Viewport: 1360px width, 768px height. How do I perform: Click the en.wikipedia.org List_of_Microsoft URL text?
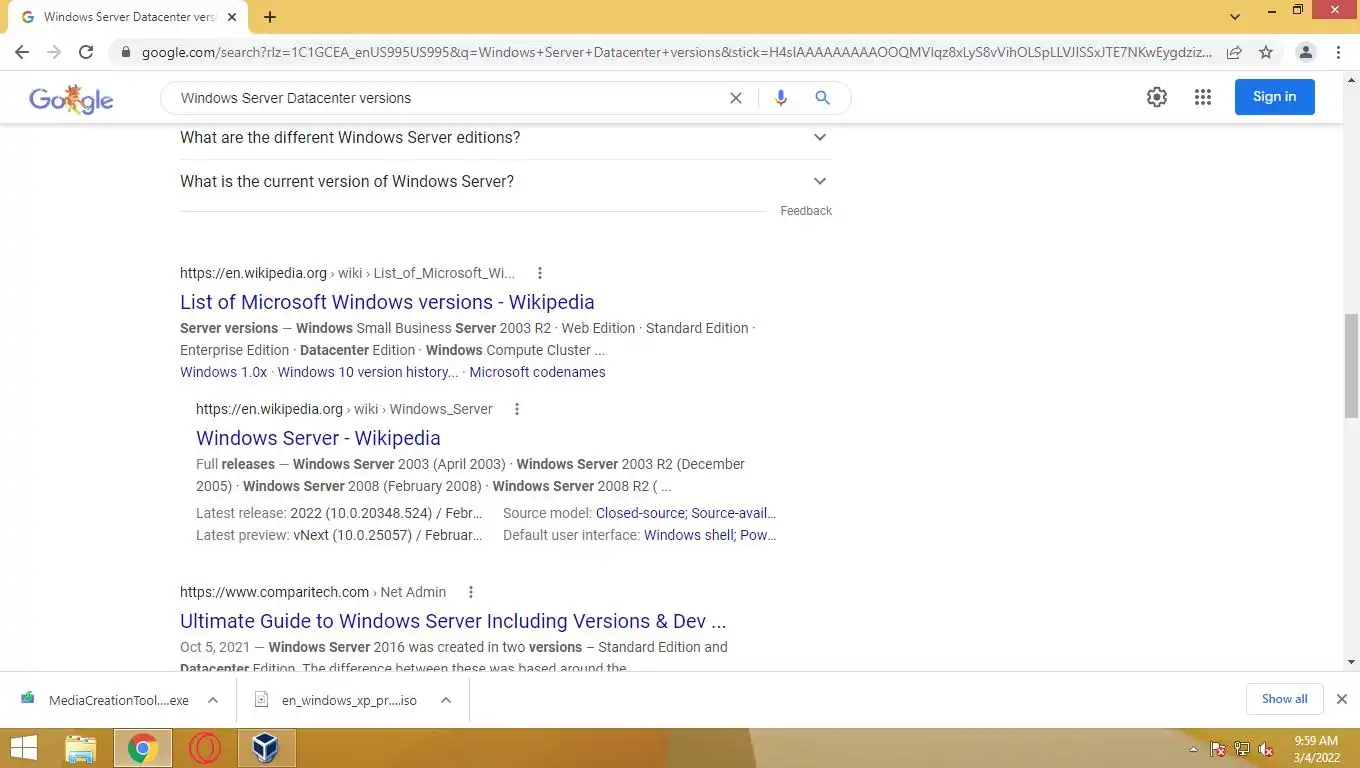point(347,273)
